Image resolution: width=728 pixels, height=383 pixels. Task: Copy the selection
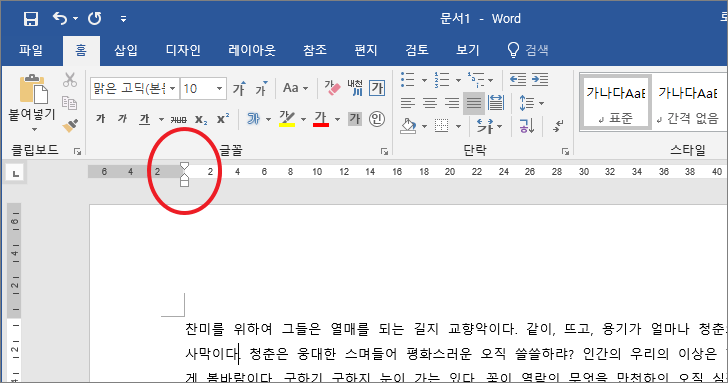coord(70,102)
